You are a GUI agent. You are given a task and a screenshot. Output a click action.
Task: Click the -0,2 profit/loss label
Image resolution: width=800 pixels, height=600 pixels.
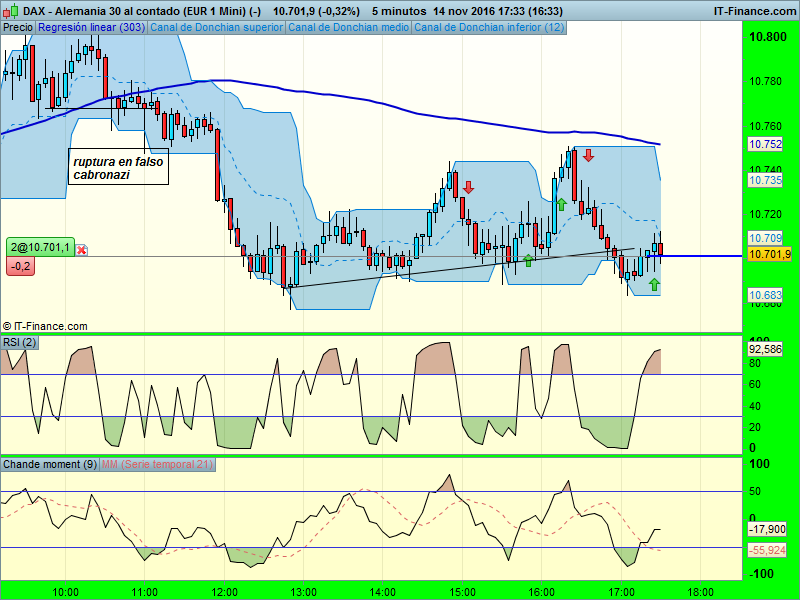(x=20, y=266)
